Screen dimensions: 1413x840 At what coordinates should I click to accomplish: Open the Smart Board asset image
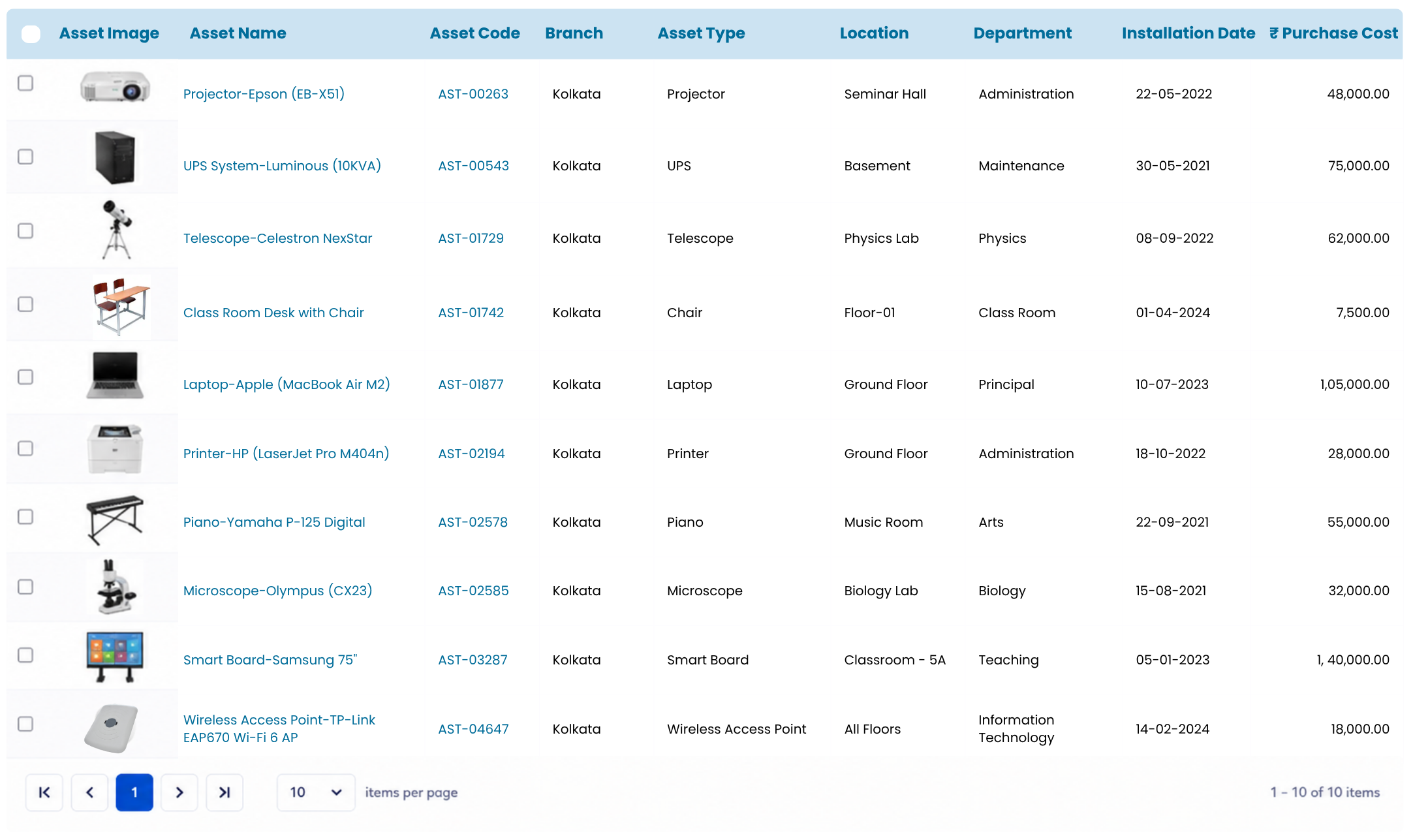[115, 656]
